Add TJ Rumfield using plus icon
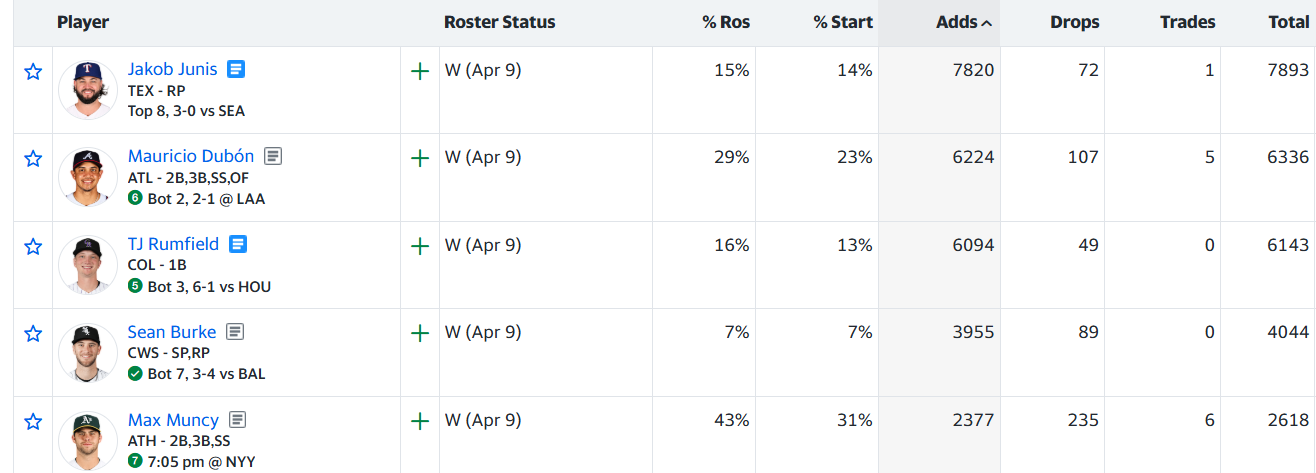The width and height of the screenshot is (1316, 473). click(421, 246)
